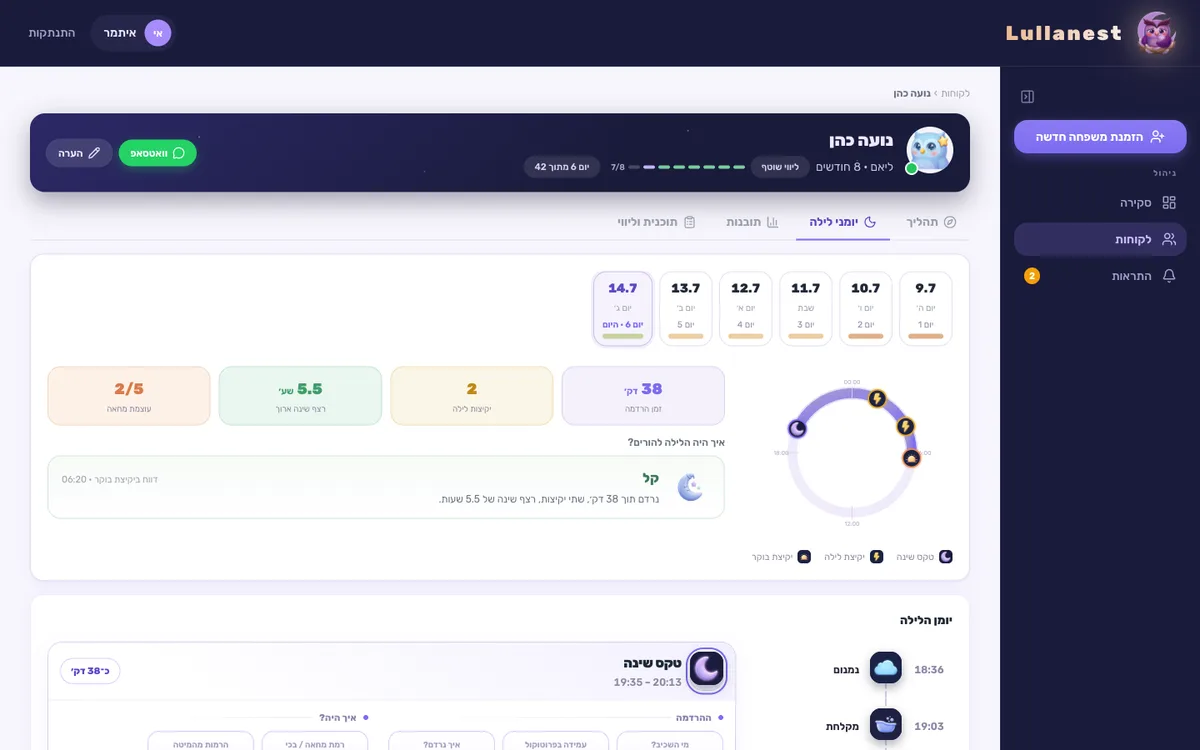
Task: Click the nap cloud icon at 18:36
Action: coord(886,668)
